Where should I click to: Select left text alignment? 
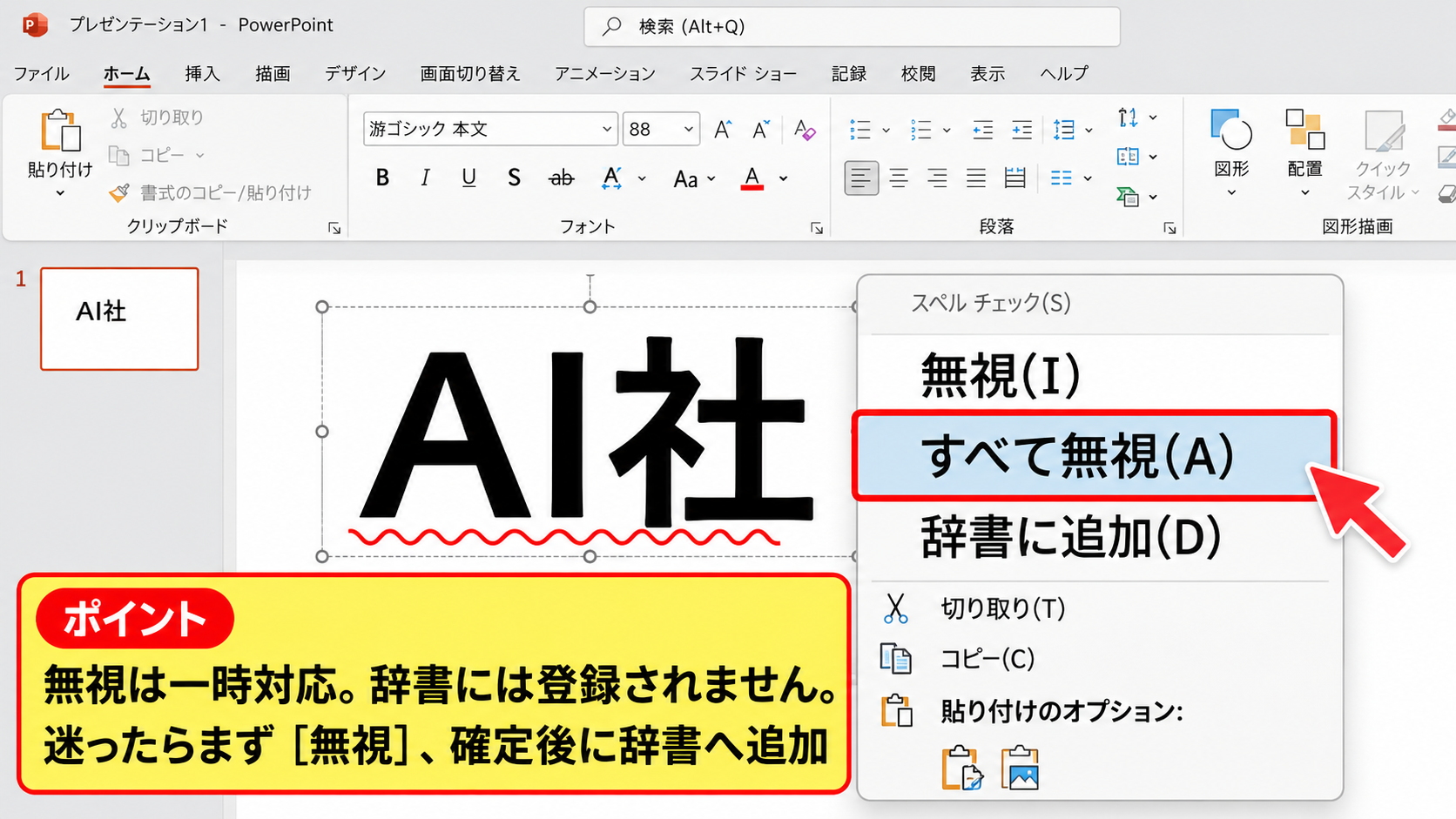click(x=861, y=179)
